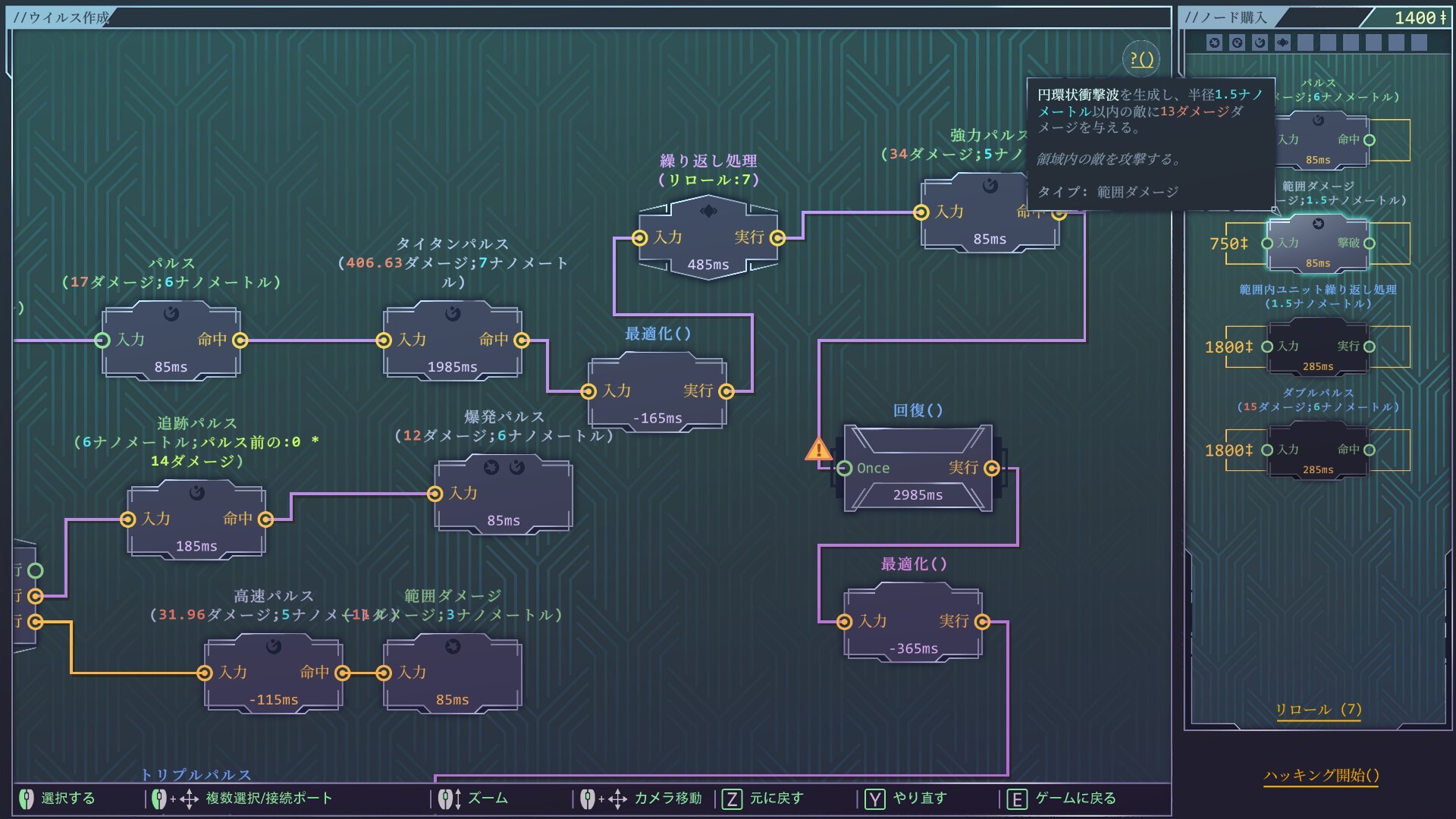This screenshot has width=1456, height=819.
Task: Click the warning triangle beside 回復() node
Action: click(817, 450)
